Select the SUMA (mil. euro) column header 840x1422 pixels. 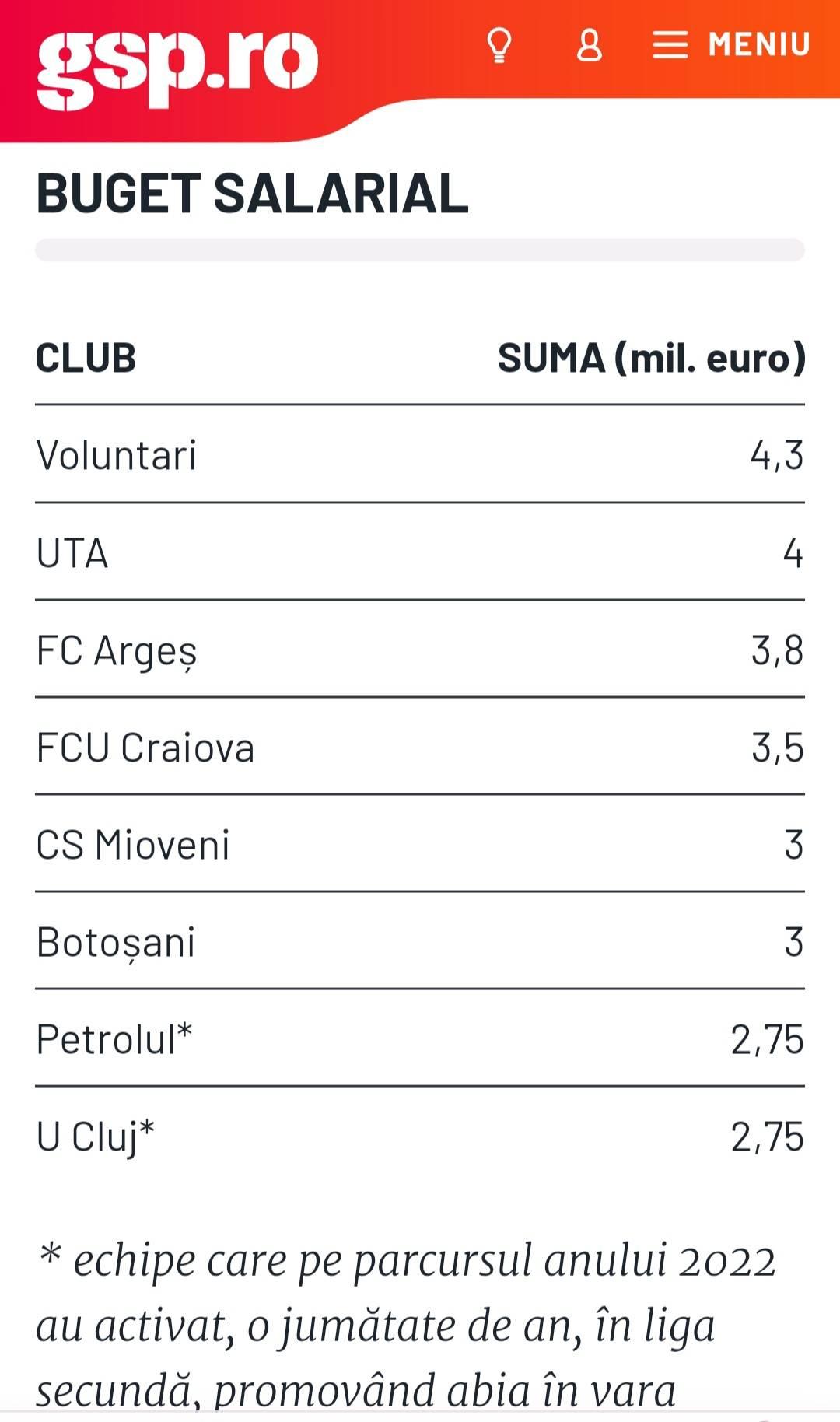click(x=651, y=359)
